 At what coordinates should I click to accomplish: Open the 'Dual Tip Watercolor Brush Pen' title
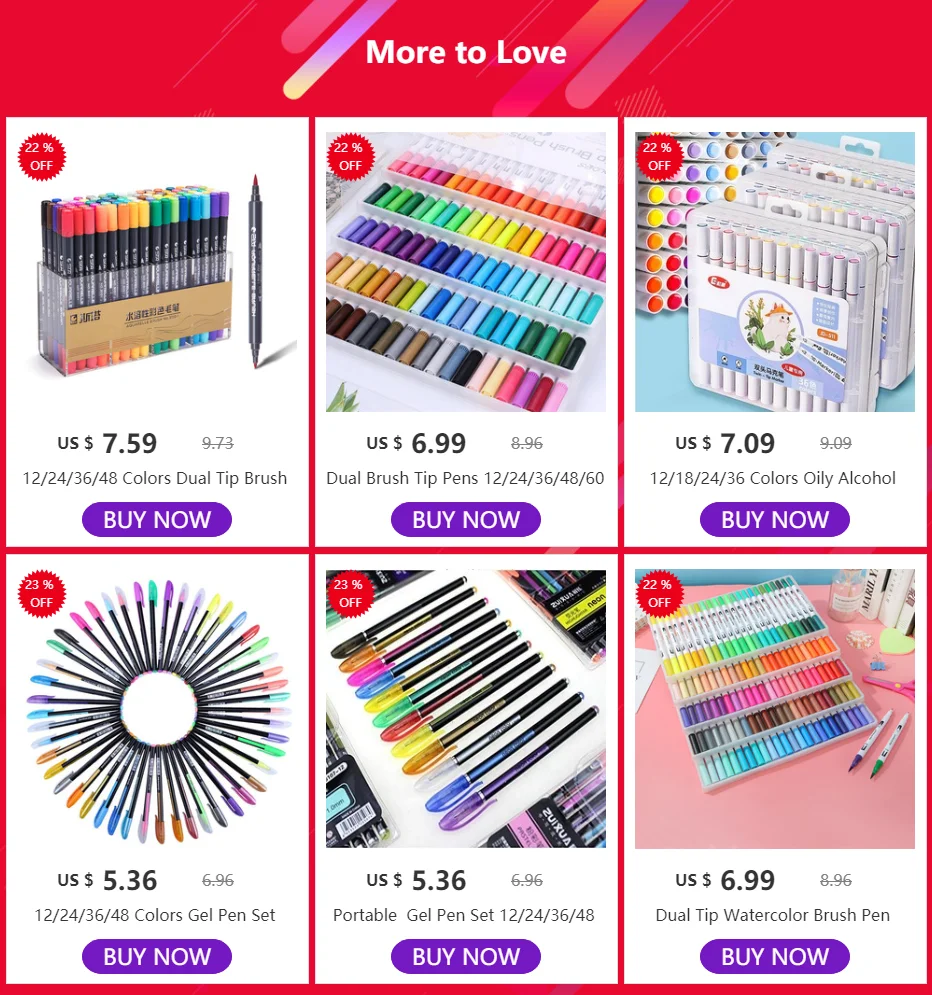[x=772, y=915]
